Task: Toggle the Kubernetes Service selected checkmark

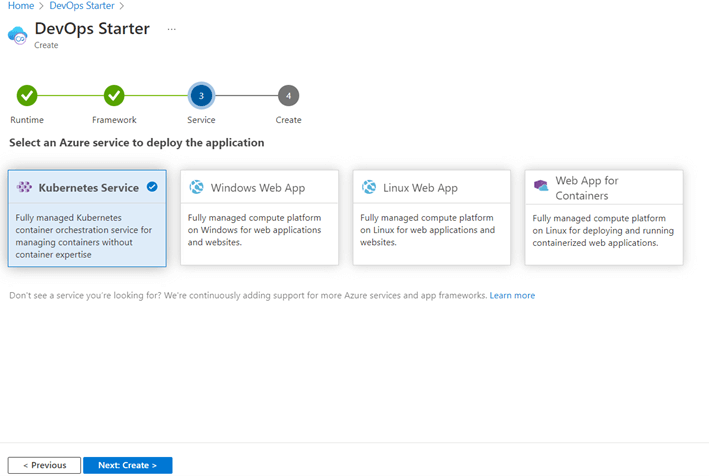Action: [152, 186]
